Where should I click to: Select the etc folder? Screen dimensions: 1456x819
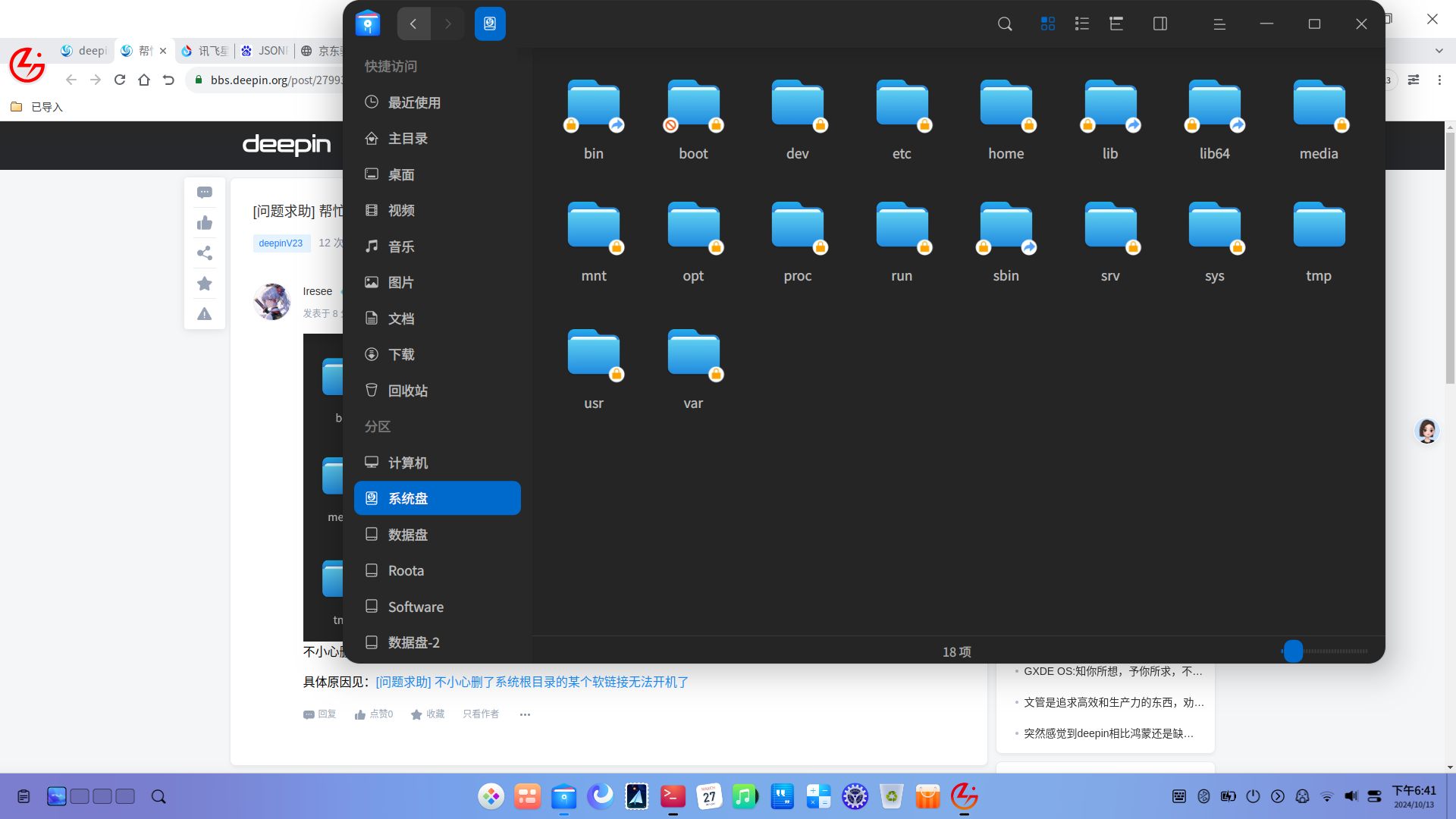coord(902,119)
